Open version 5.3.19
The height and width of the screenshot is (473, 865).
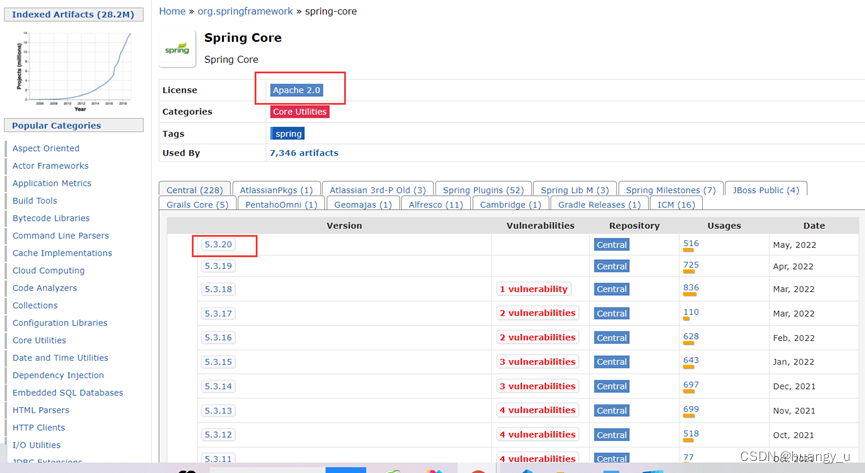pyautogui.click(x=218, y=266)
